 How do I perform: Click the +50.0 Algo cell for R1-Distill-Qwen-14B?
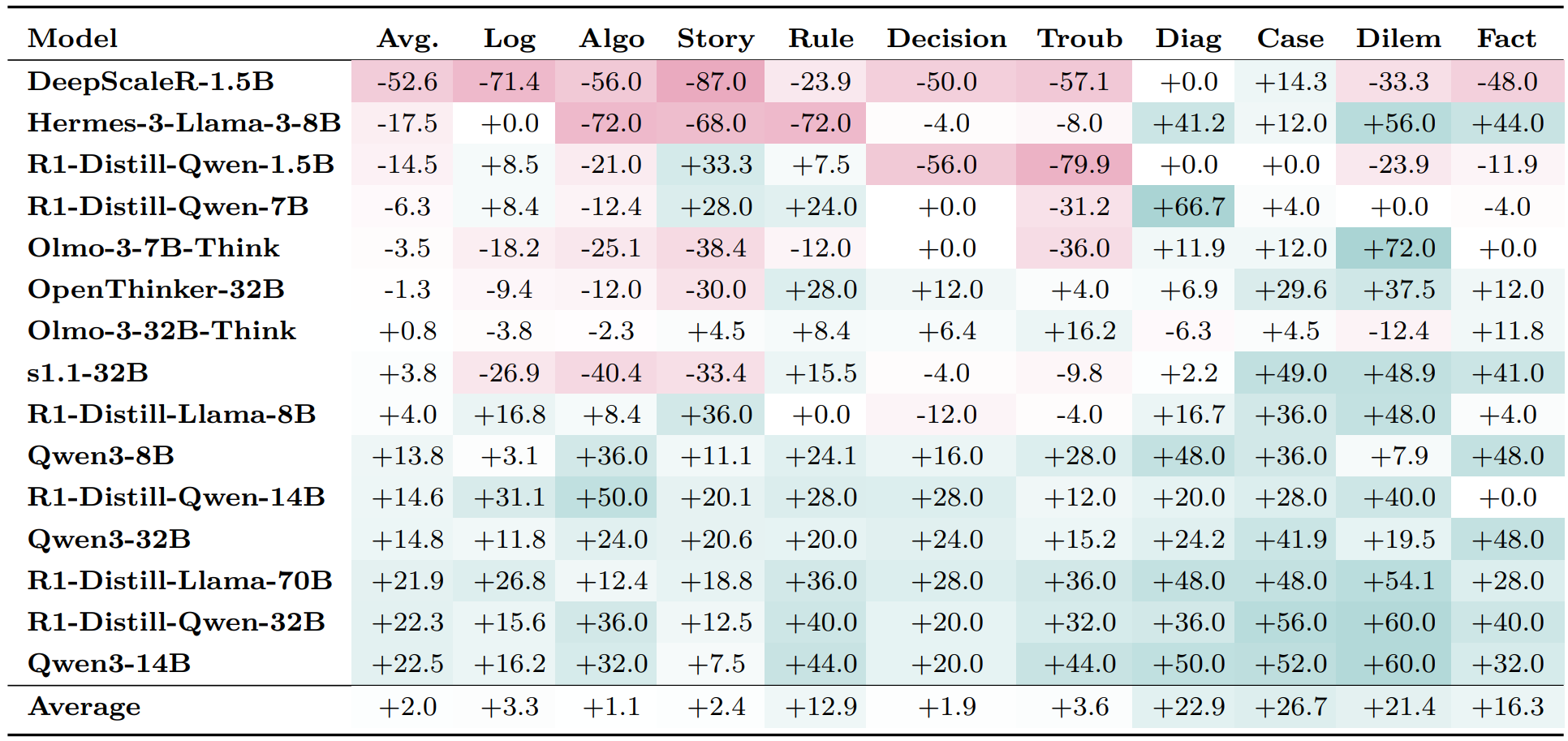[x=611, y=497]
